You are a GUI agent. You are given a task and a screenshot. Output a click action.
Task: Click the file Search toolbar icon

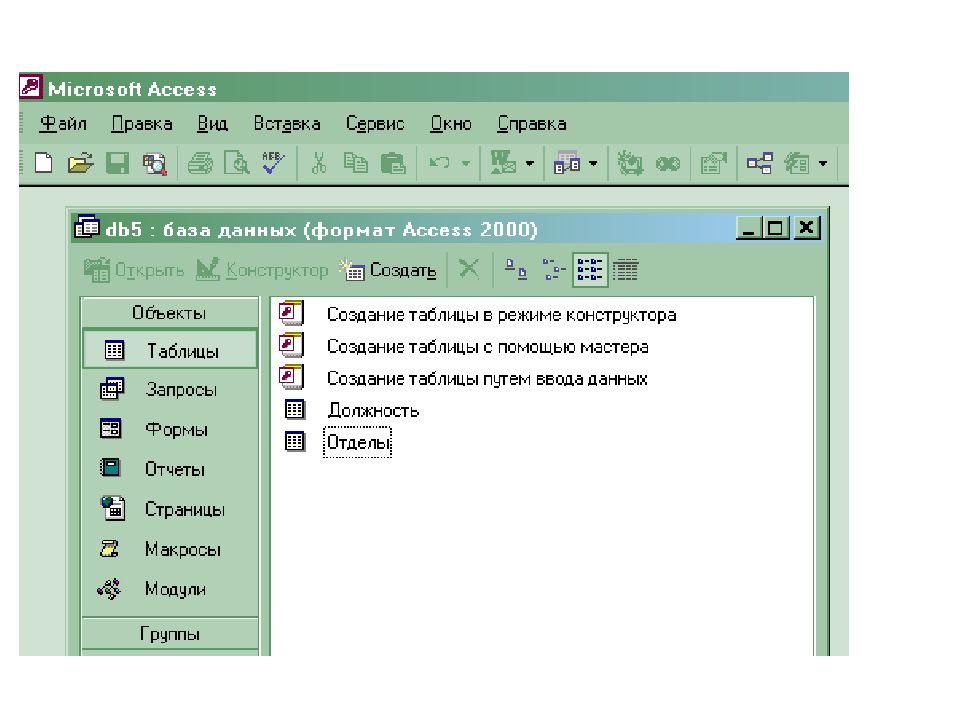click(x=154, y=163)
